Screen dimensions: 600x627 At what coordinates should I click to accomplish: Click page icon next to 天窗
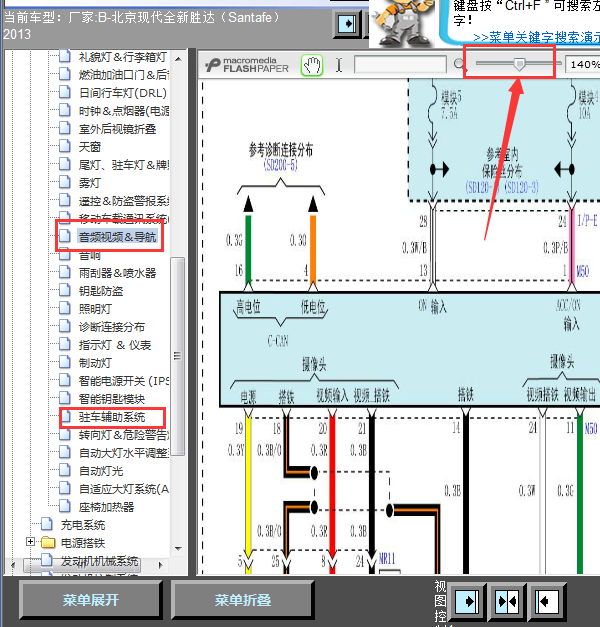coord(65,146)
